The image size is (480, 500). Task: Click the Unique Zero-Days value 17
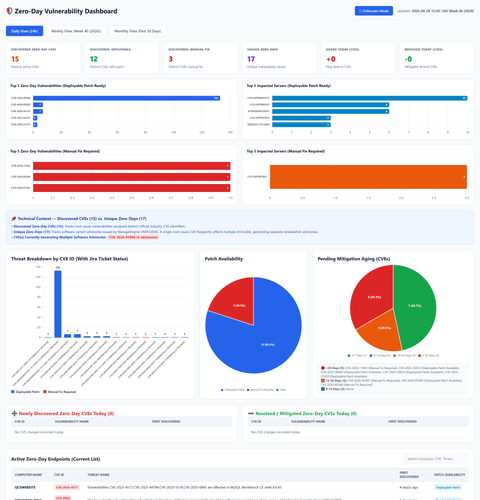tap(251, 59)
